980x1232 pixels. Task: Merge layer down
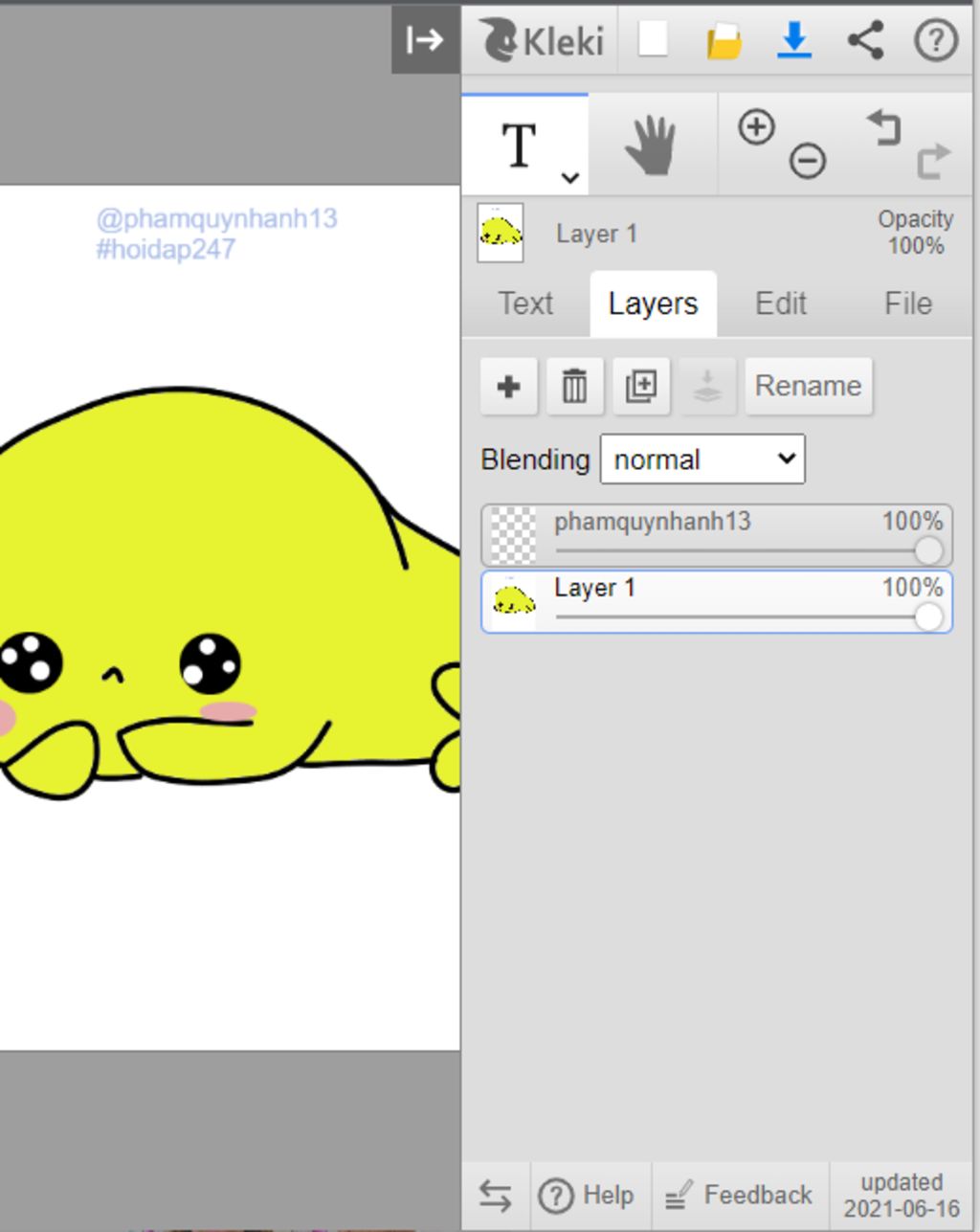click(706, 386)
